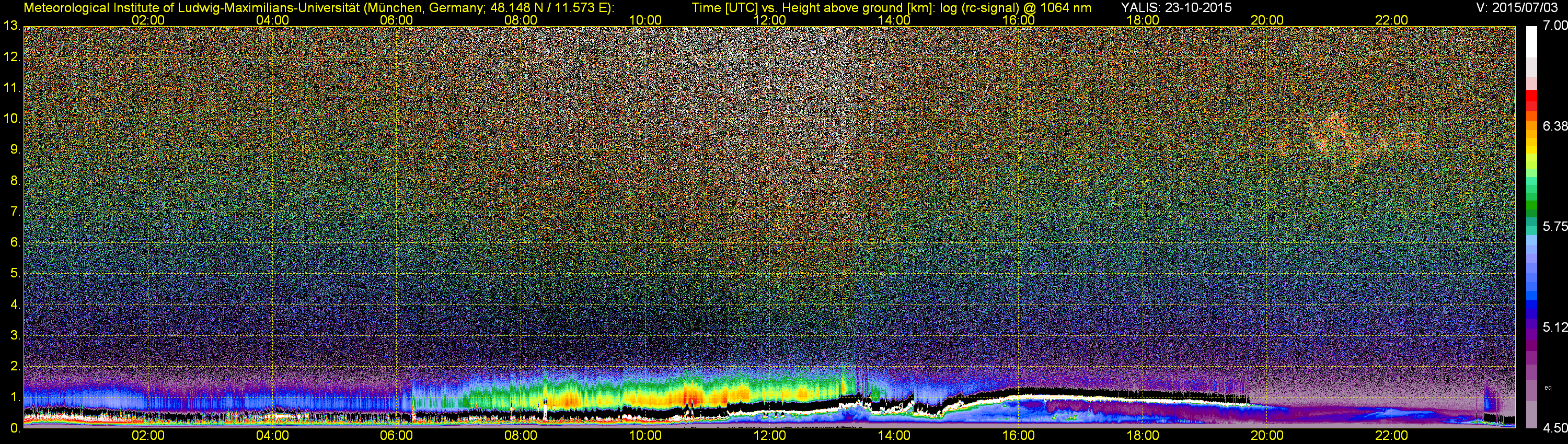This screenshot has width=1568, height=444.
Task: Select the 06:00 label on the top time axis
Action: tap(396, 20)
